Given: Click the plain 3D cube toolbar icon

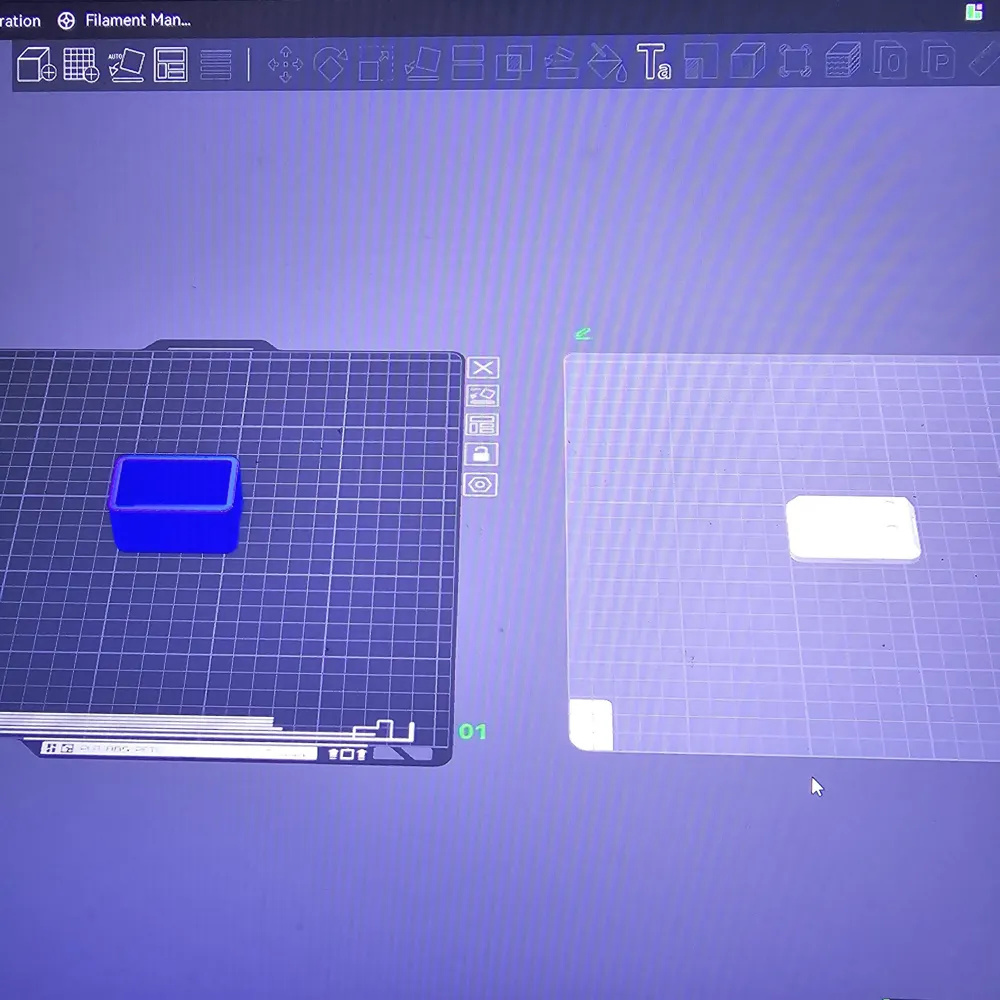Looking at the screenshot, I should coord(747,61).
